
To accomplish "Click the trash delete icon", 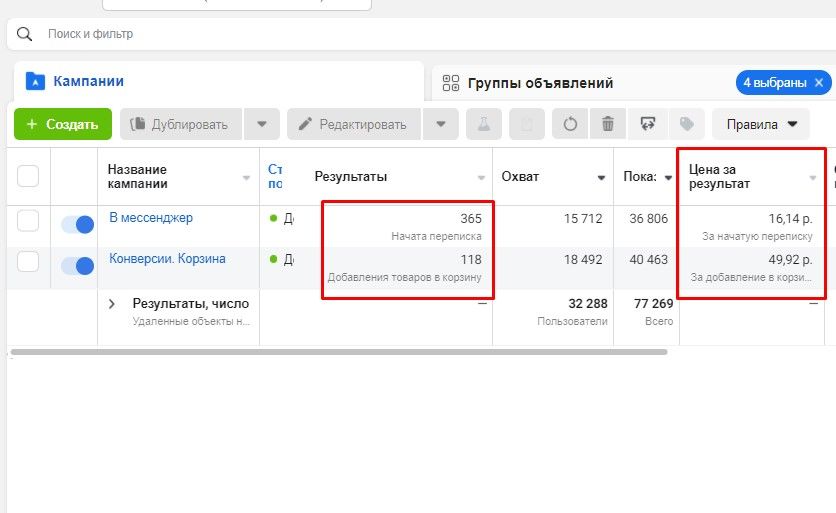I will coord(608,124).
